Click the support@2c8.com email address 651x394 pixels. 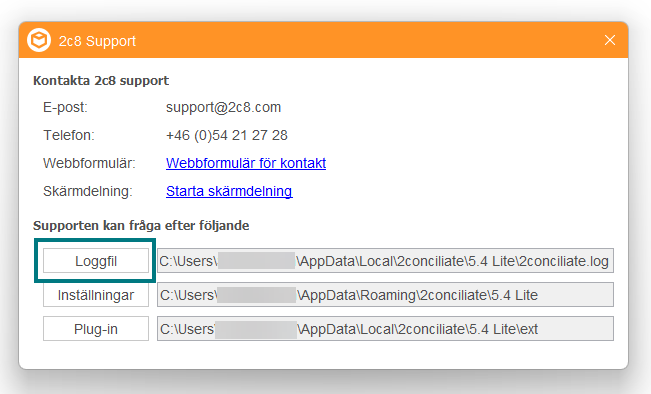223,107
